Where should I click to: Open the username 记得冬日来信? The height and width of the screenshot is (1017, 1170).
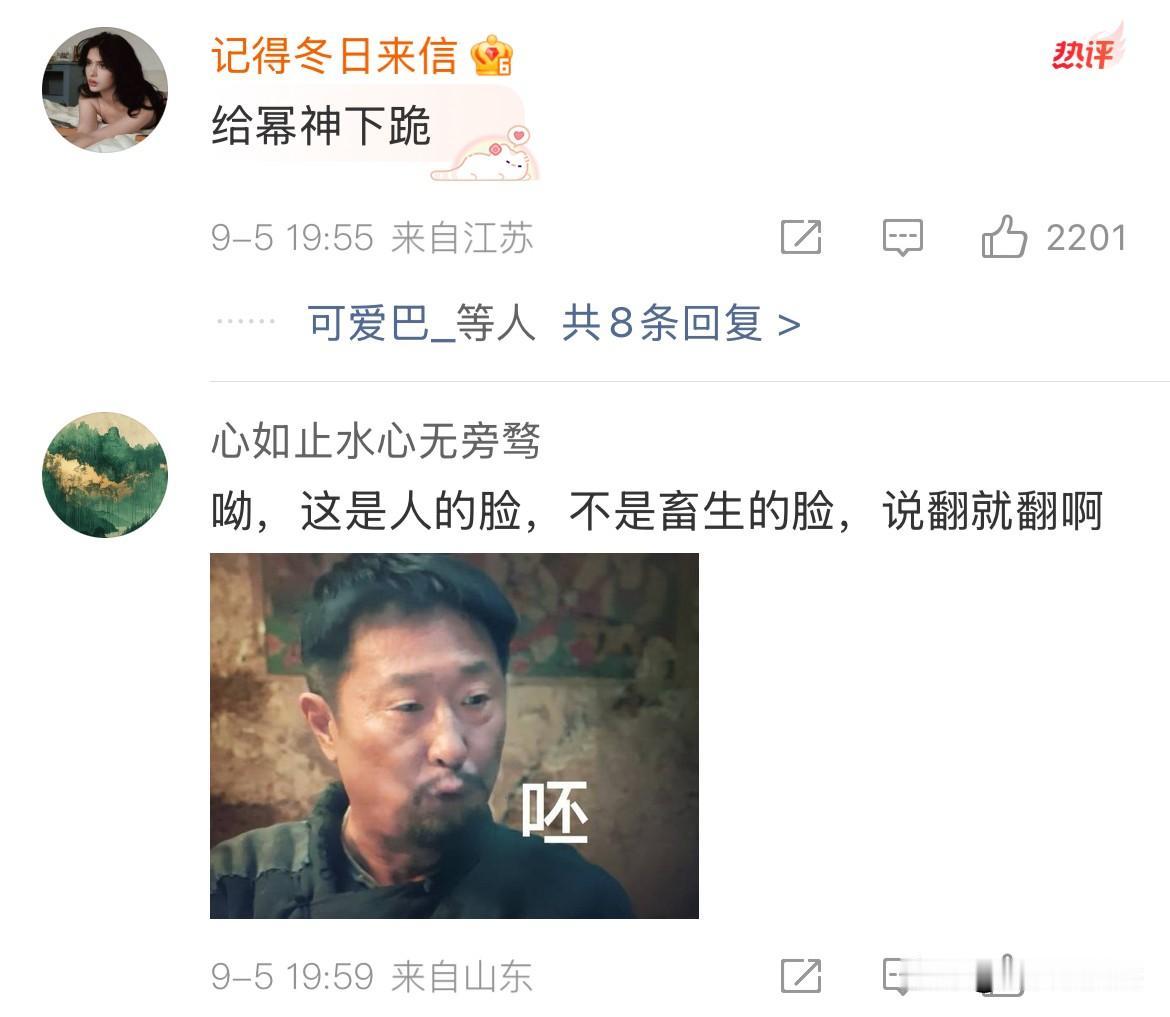[x=334, y=56]
